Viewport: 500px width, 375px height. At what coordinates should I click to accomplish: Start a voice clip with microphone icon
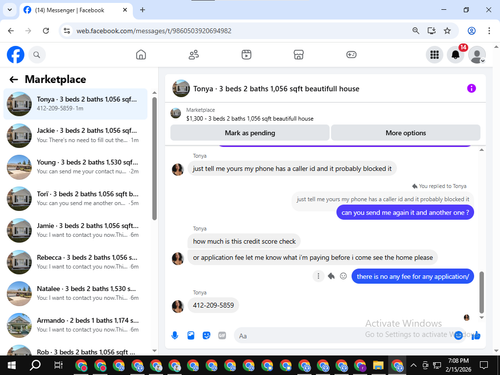(x=175, y=335)
